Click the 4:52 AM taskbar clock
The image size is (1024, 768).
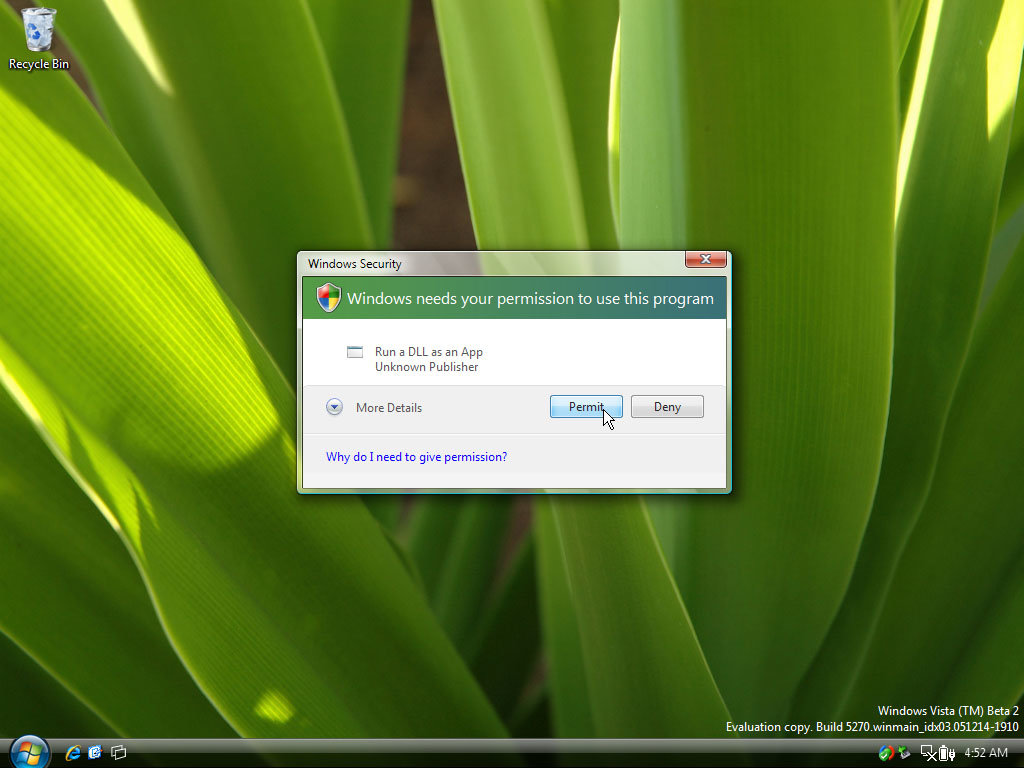tap(985, 753)
